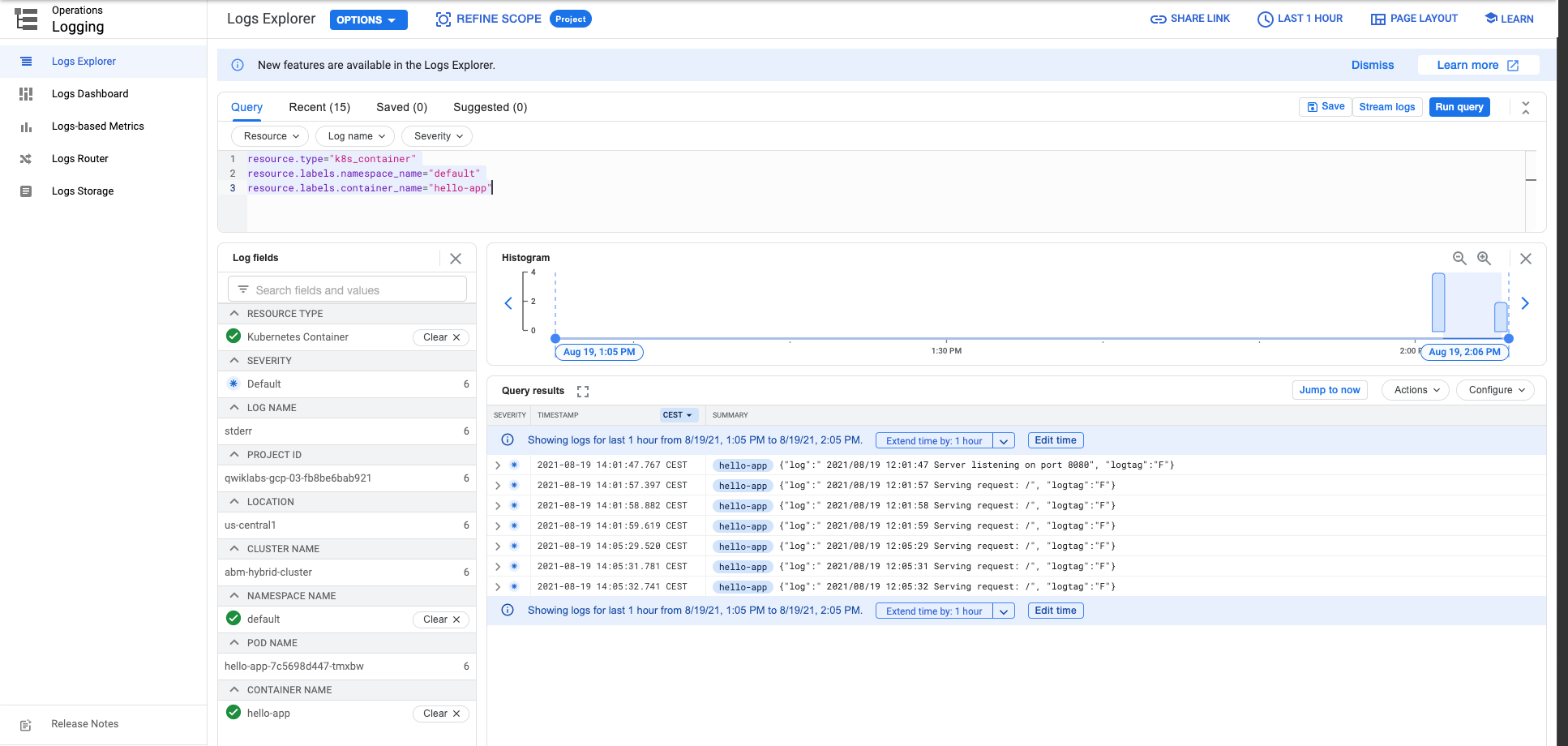Viewport: 1568px width, 746px height.
Task: Clear the Kubernetes Container filter
Action: pos(441,337)
